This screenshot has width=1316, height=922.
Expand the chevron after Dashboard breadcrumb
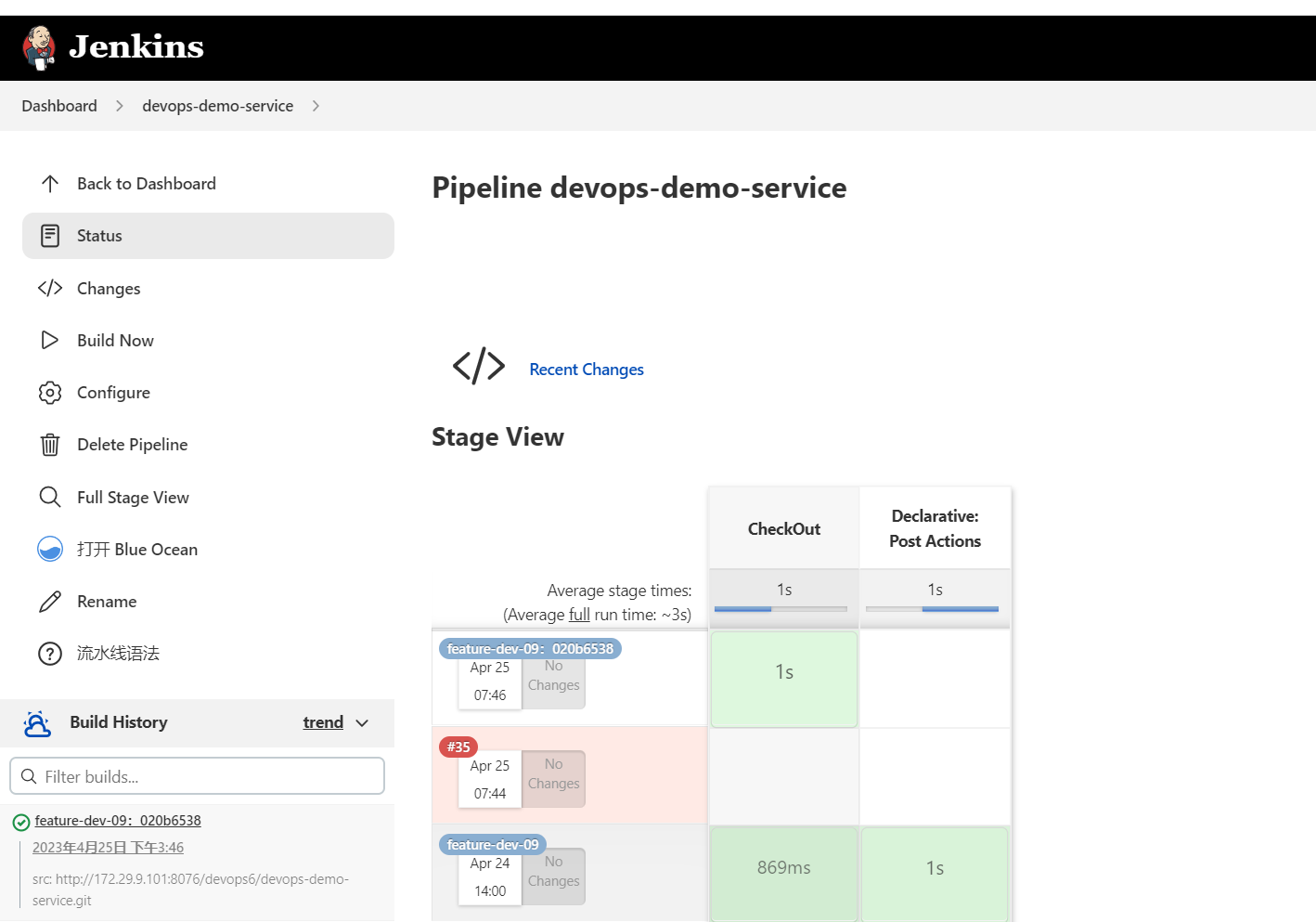coord(120,106)
